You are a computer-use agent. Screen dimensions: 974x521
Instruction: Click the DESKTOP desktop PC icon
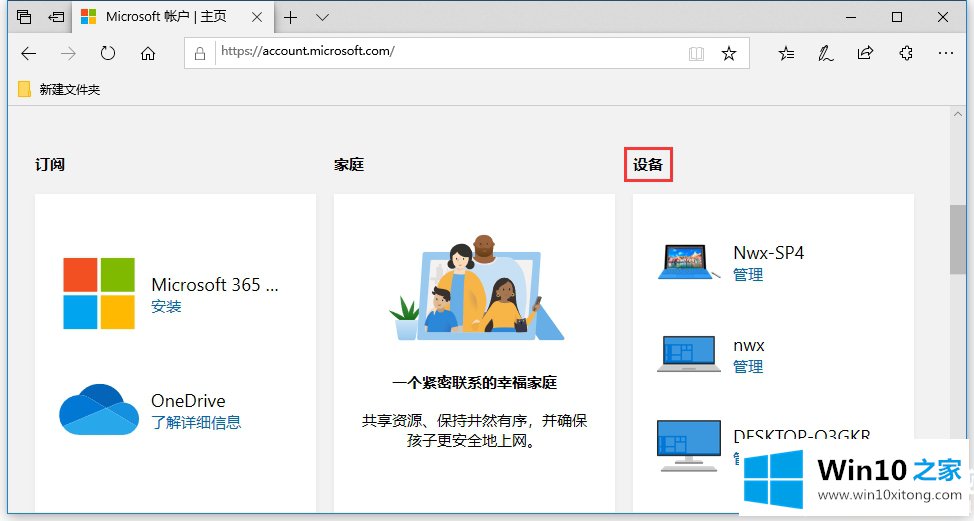coord(689,446)
